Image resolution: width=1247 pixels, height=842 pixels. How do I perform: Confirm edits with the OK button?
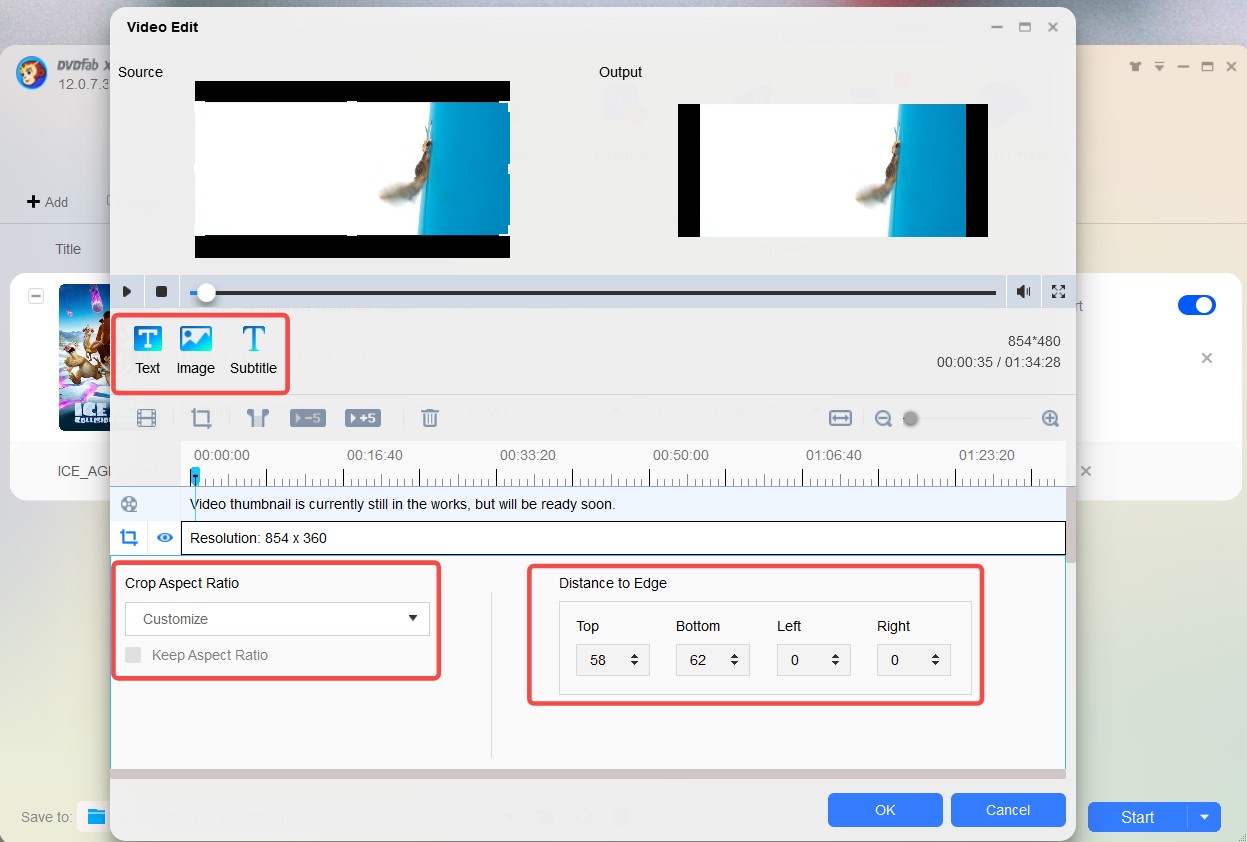885,810
